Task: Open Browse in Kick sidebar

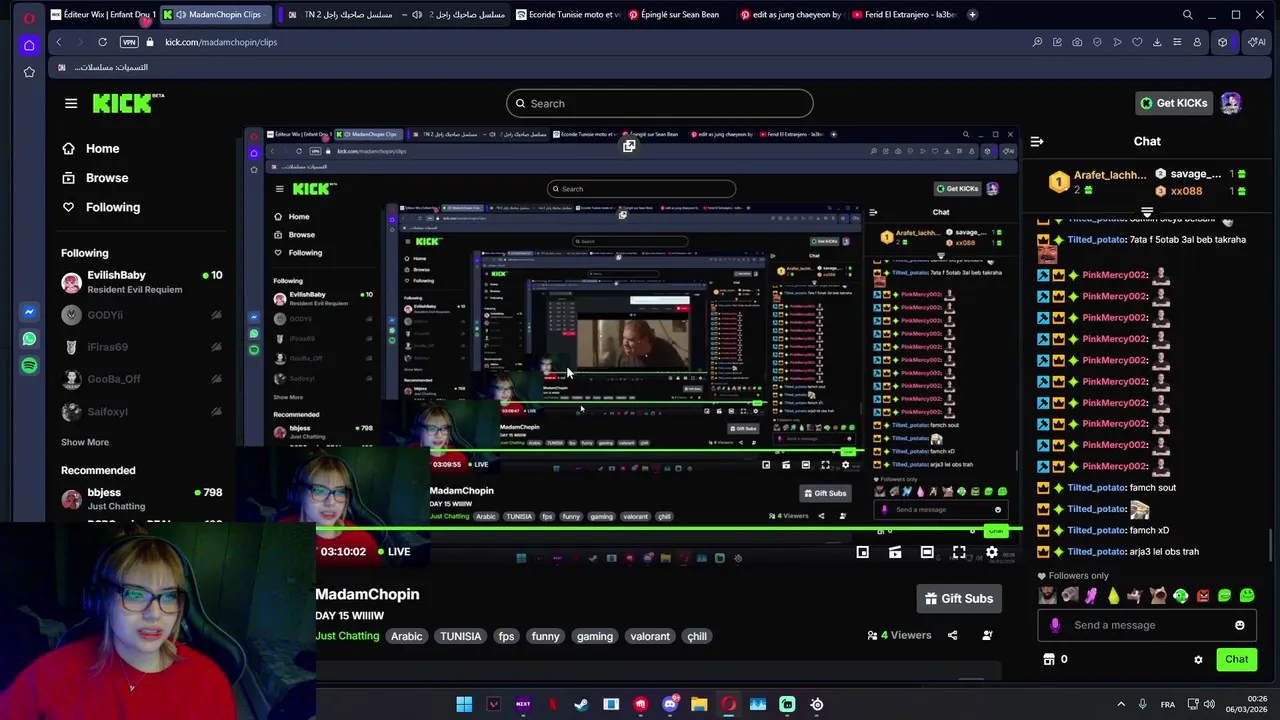Action: coord(94,178)
